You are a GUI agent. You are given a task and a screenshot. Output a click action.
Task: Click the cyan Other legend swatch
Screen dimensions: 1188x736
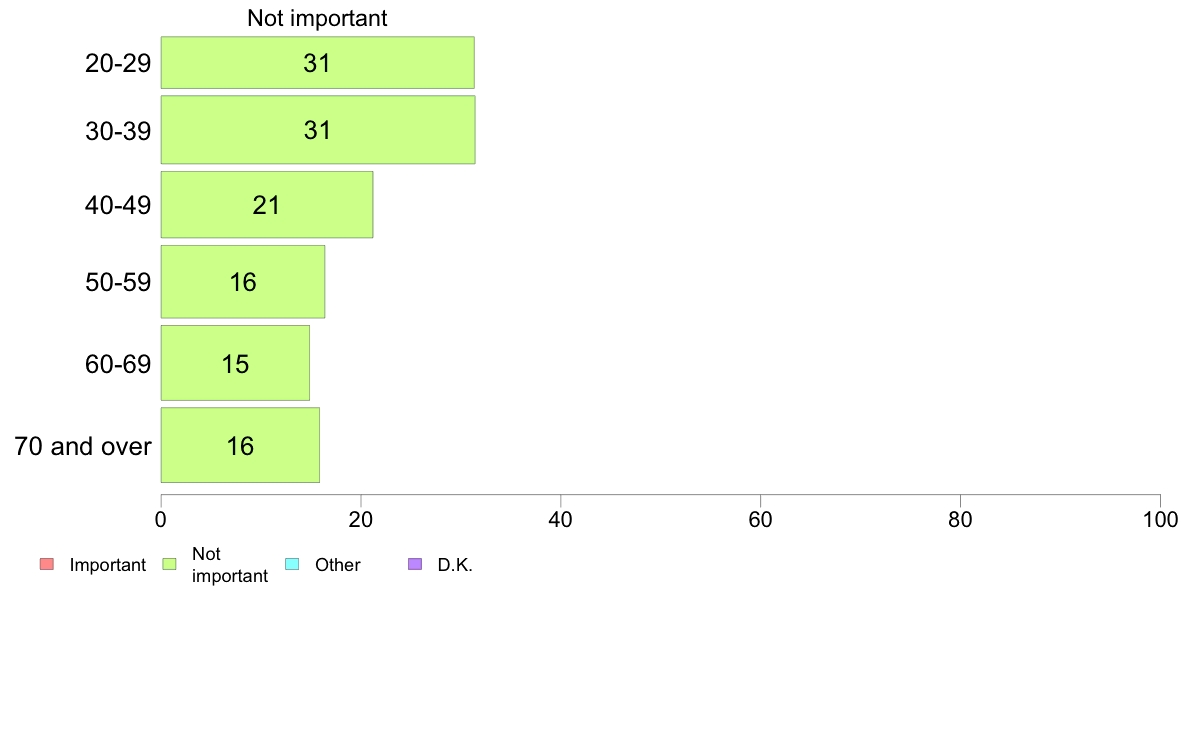point(292,564)
